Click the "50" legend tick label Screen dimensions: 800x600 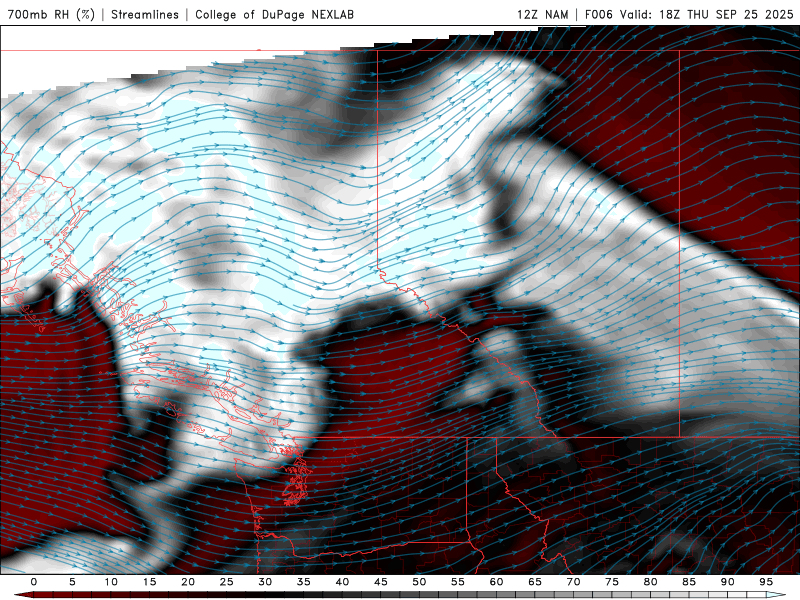click(419, 582)
